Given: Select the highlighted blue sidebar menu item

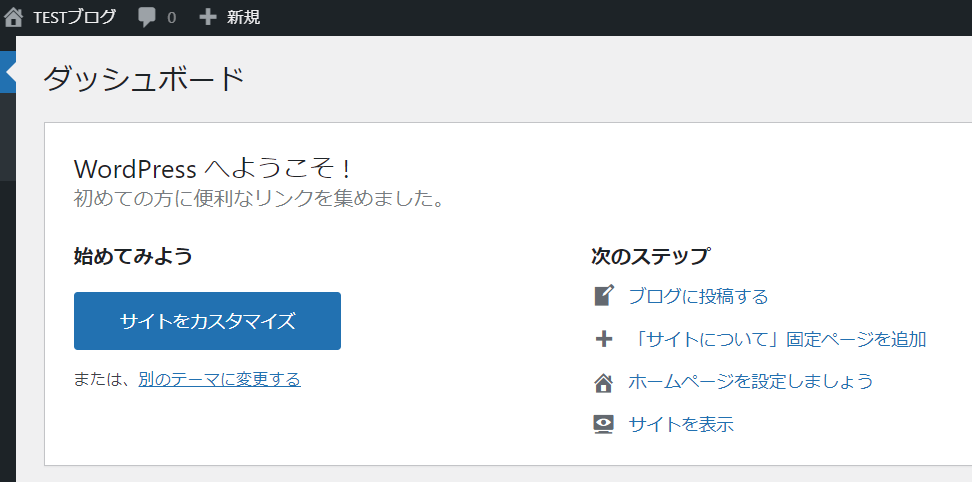Looking at the screenshot, I should pyautogui.click(x=7, y=72).
